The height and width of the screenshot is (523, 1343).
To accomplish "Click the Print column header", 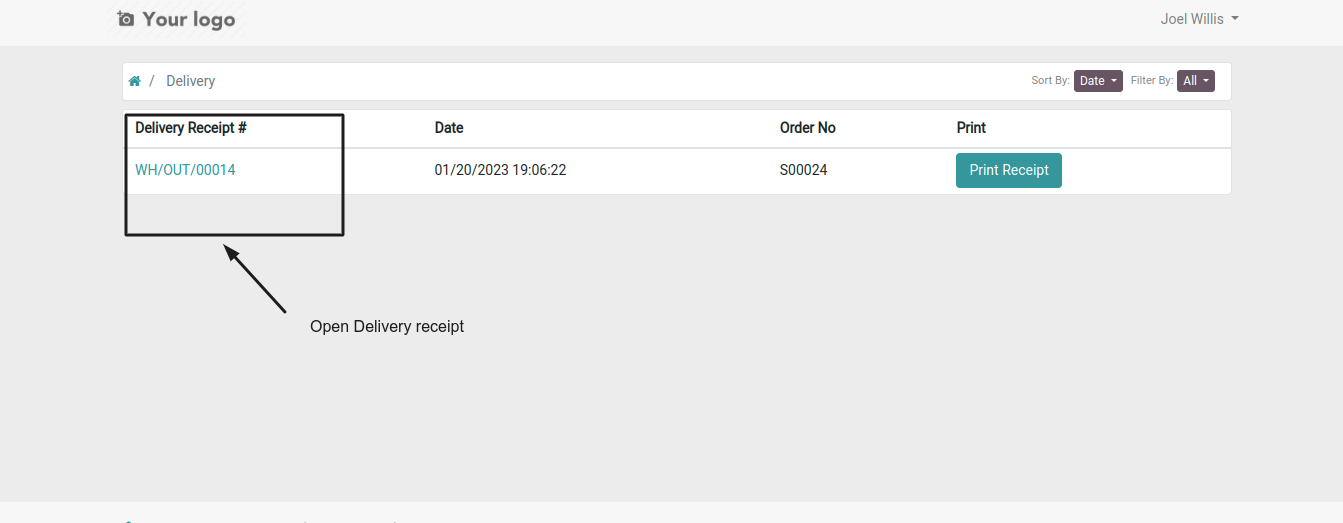I will pos(971,128).
